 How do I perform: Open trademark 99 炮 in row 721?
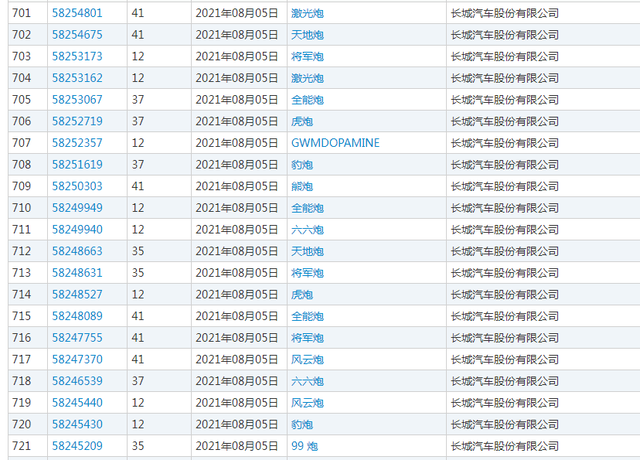pos(304,446)
